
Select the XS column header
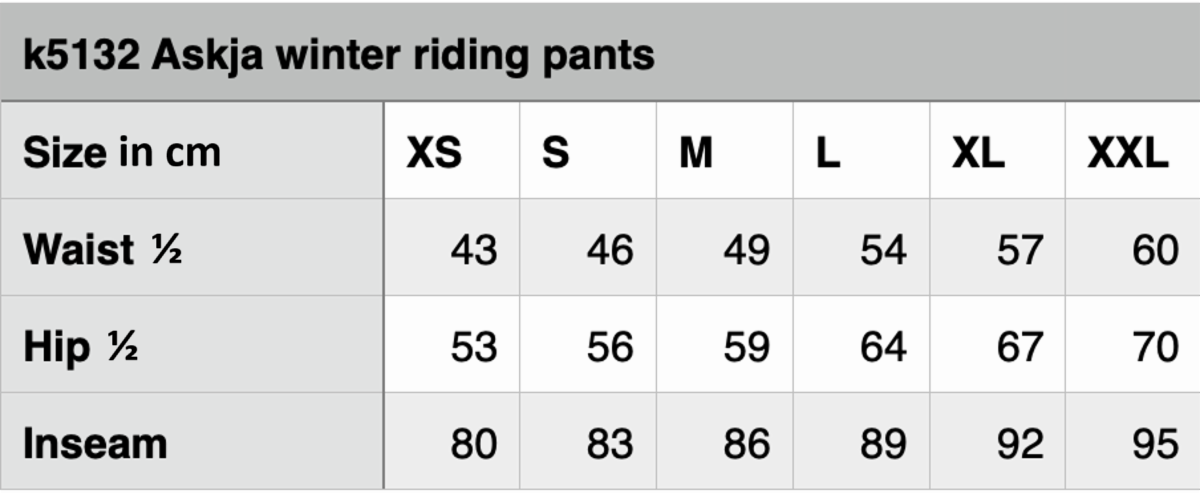coord(434,154)
